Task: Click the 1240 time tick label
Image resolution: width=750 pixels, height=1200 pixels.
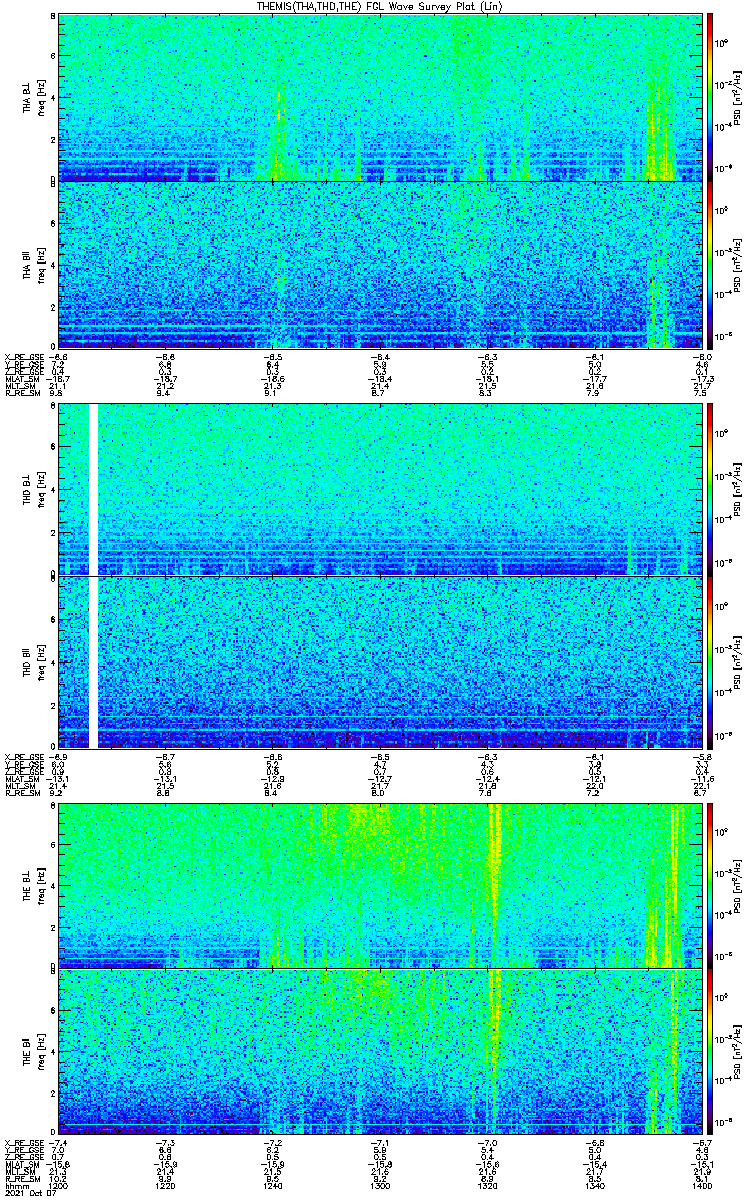Action: pos(273,1185)
